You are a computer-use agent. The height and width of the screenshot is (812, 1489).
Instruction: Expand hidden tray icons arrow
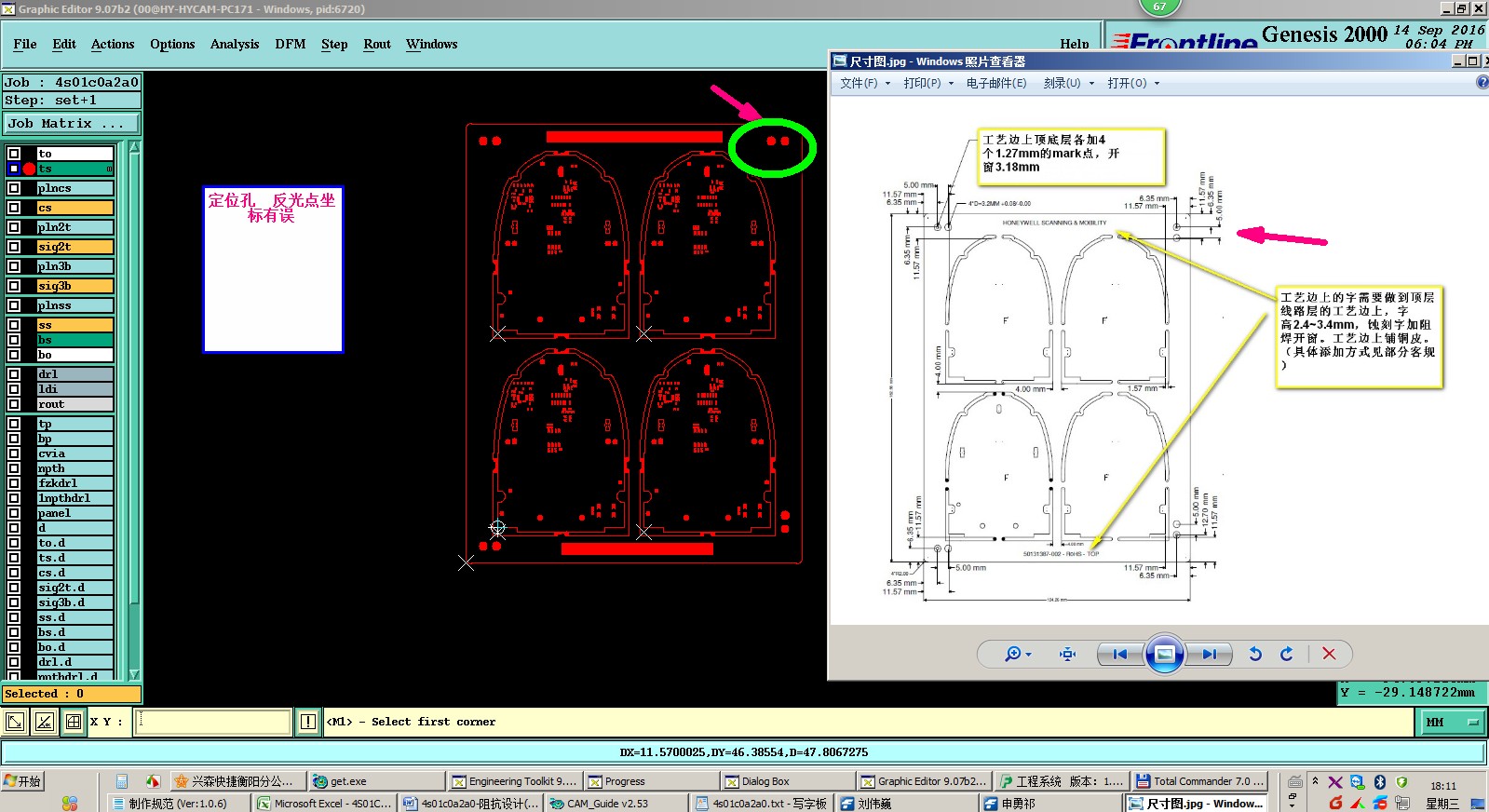click(1315, 780)
